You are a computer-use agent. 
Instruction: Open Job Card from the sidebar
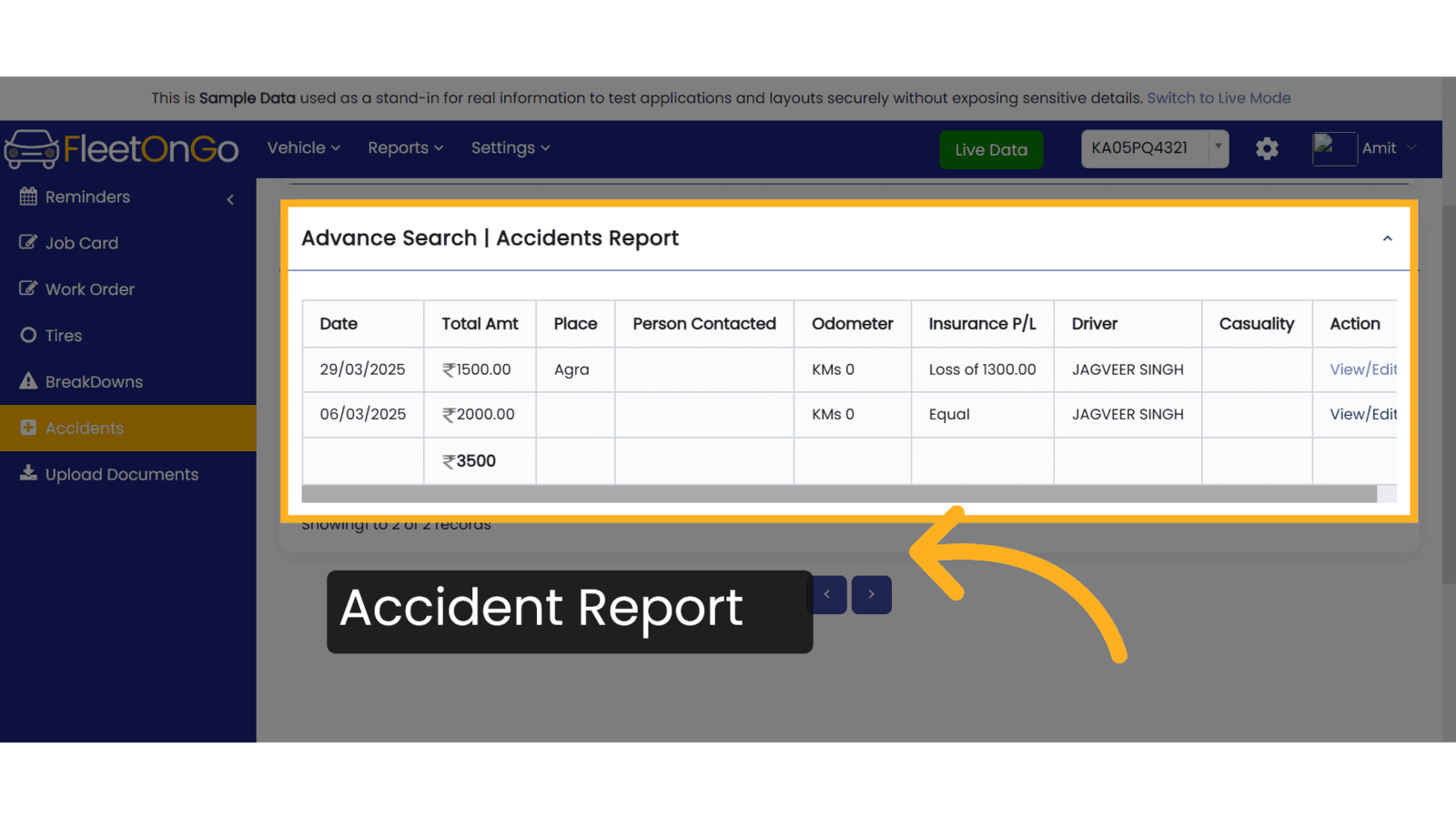pyautogui.click(x=127, y=243)
